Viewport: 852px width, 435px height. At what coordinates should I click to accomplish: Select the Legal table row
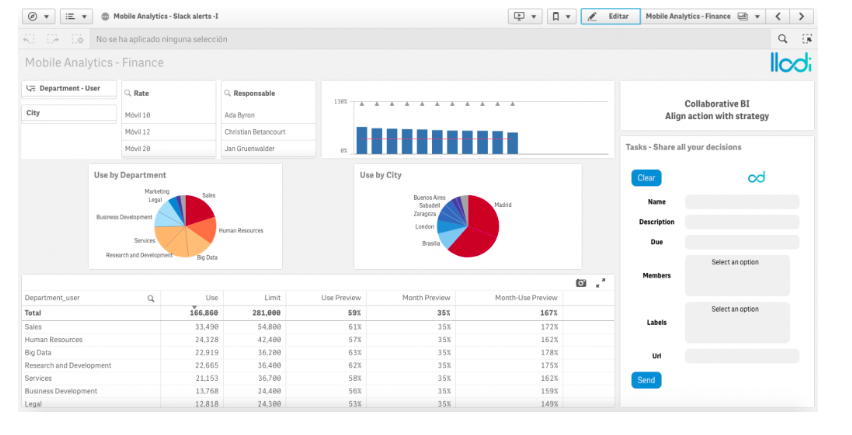tap(318, 404)
